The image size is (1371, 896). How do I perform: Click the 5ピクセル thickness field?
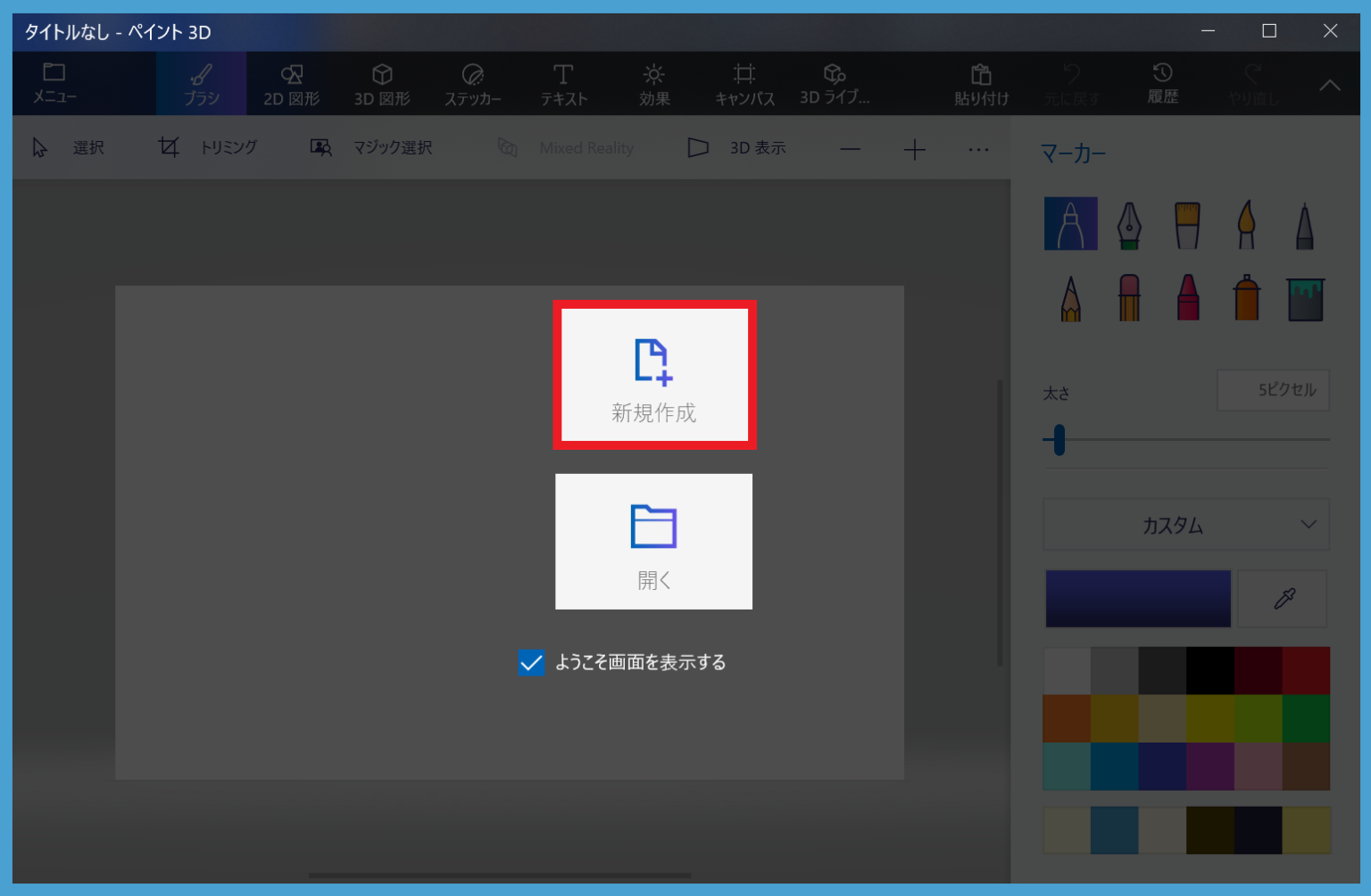coord(1273,390)
